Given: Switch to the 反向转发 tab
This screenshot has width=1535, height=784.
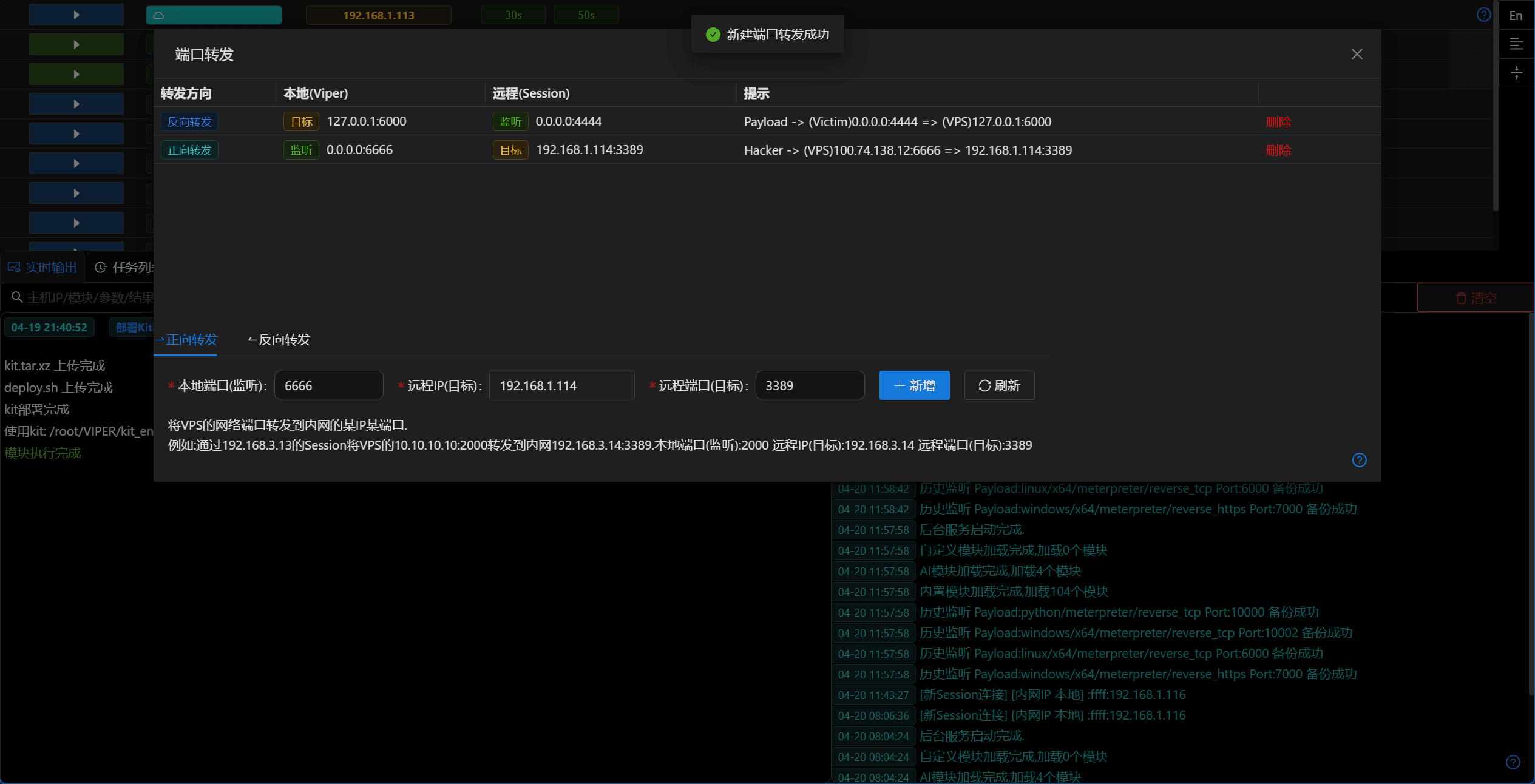Looking at the screenshot, I should [x=279, y=340].
